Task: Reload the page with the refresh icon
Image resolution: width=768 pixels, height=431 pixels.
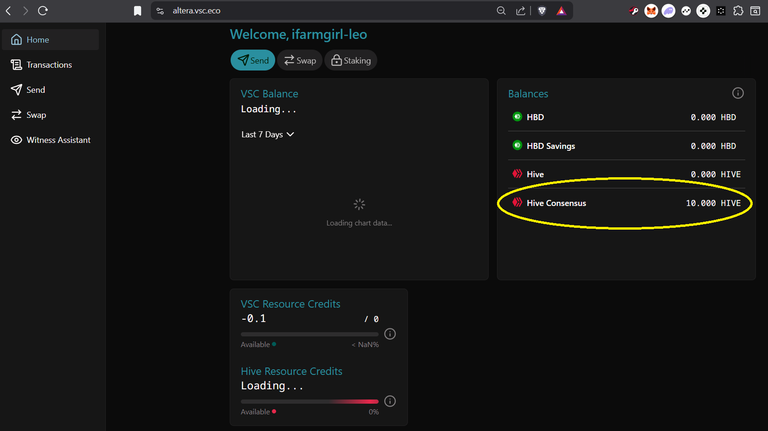Action: click(x=43, y=11)
